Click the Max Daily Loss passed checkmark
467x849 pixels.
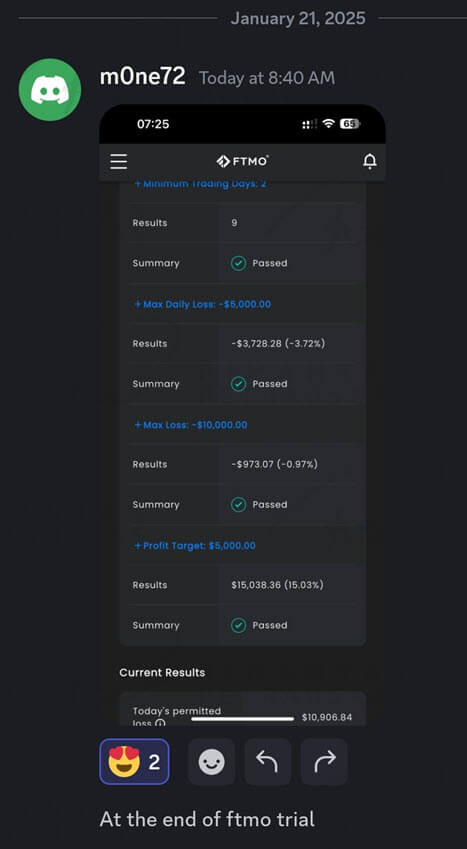pyautogui.click(x=238, y=384)
